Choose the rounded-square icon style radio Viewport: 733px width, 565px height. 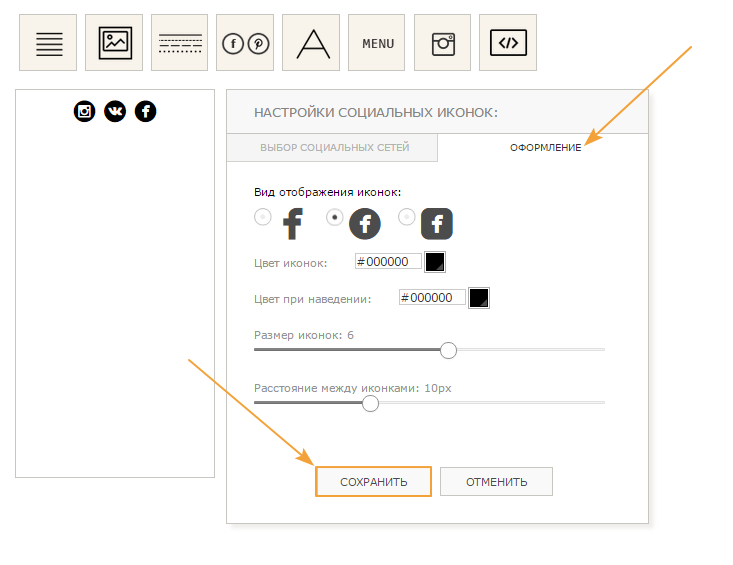pos(407,217)
